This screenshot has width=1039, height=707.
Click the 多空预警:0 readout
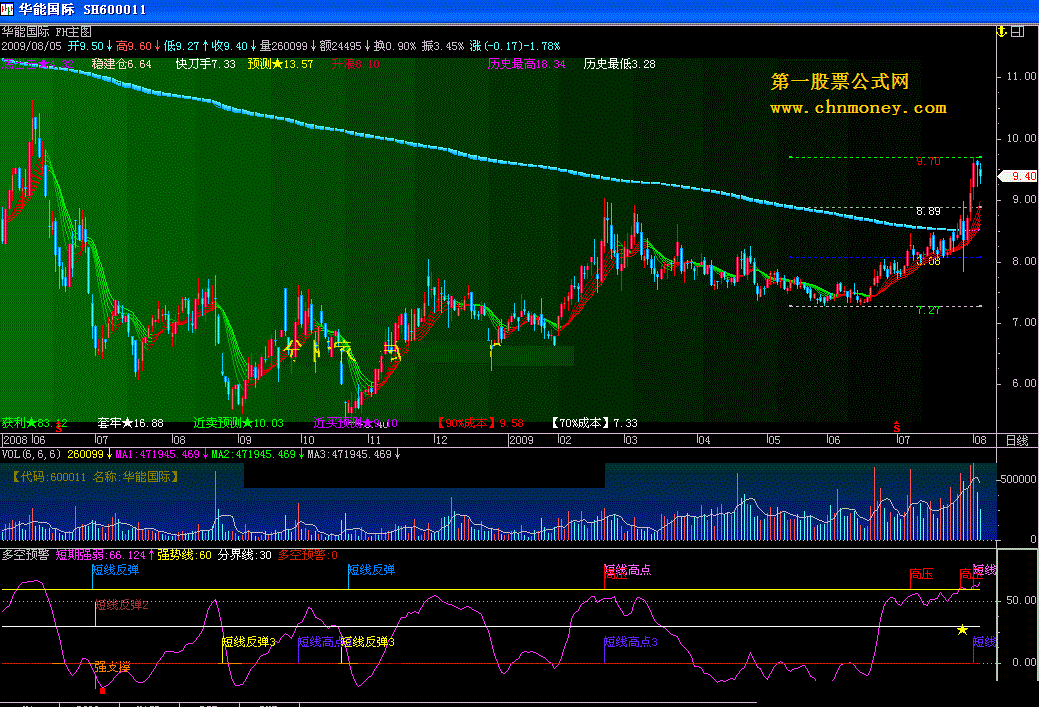click(307, 555)
